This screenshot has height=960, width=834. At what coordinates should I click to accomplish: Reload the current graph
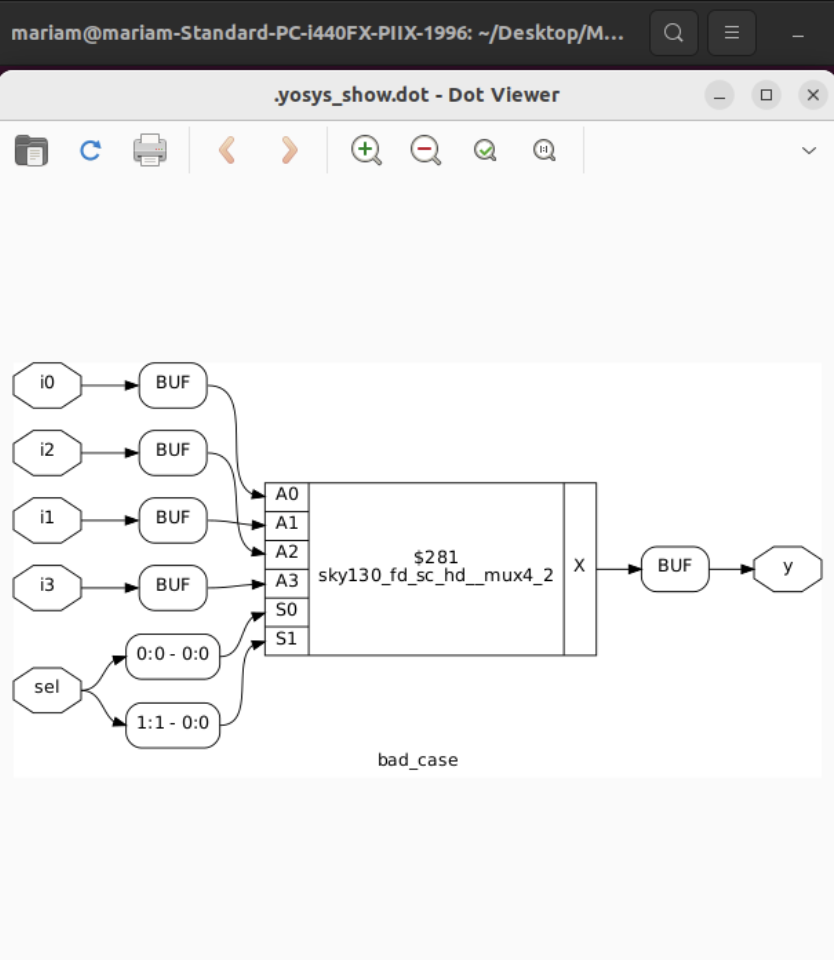point(89,150)
